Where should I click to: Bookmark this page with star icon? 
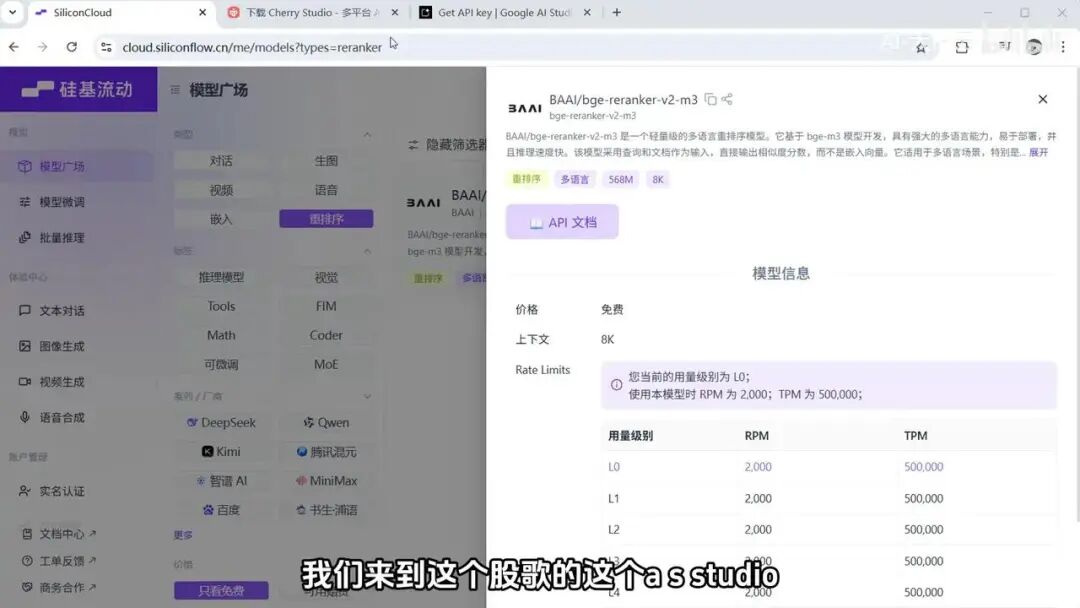pyautogui.click(x=921, y=47)
